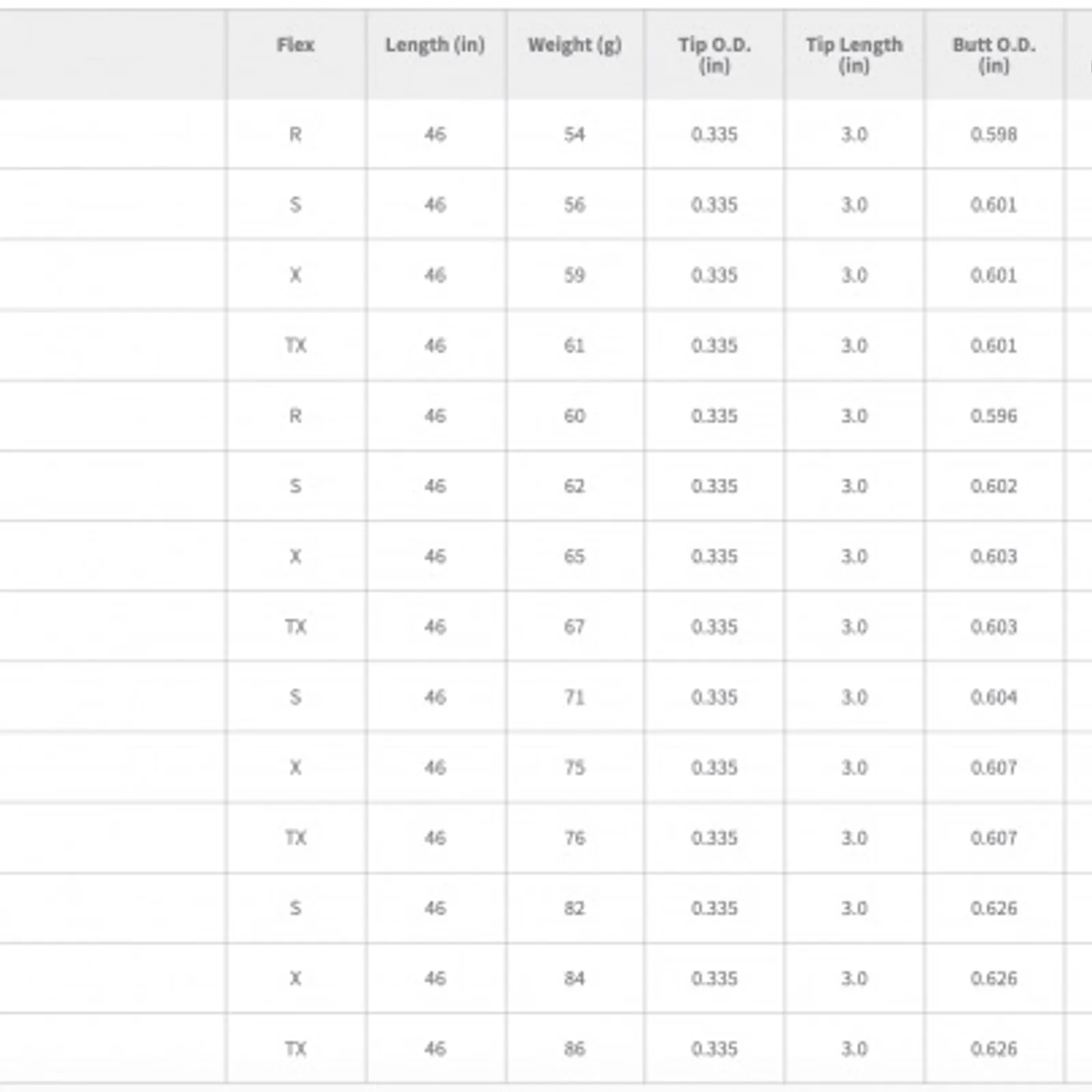This screenshot has height=1092, width=1092.
Task: Select the 84 gram weight cell
Action: [575, 978]
